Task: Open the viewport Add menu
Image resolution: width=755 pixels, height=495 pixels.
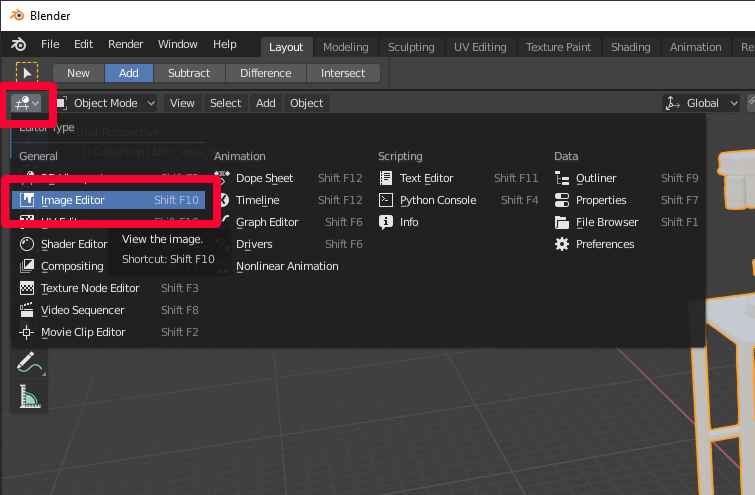Action: [x=265, y=103]
